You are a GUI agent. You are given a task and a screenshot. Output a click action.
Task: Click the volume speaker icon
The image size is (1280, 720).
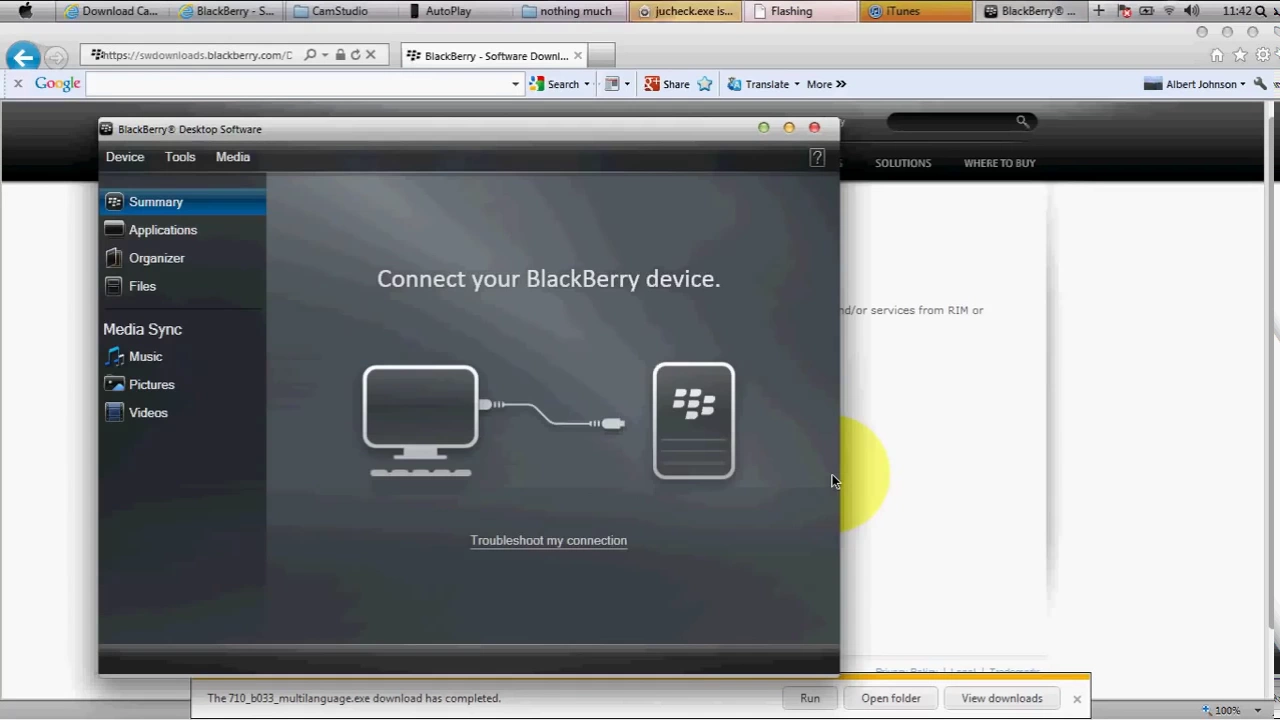(1192, 11)
